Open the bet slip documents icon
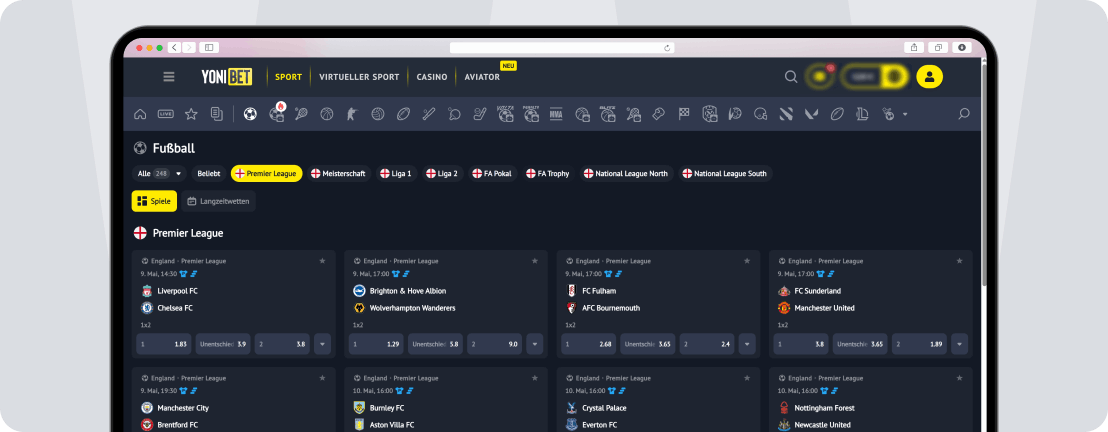 coord(216,114)
